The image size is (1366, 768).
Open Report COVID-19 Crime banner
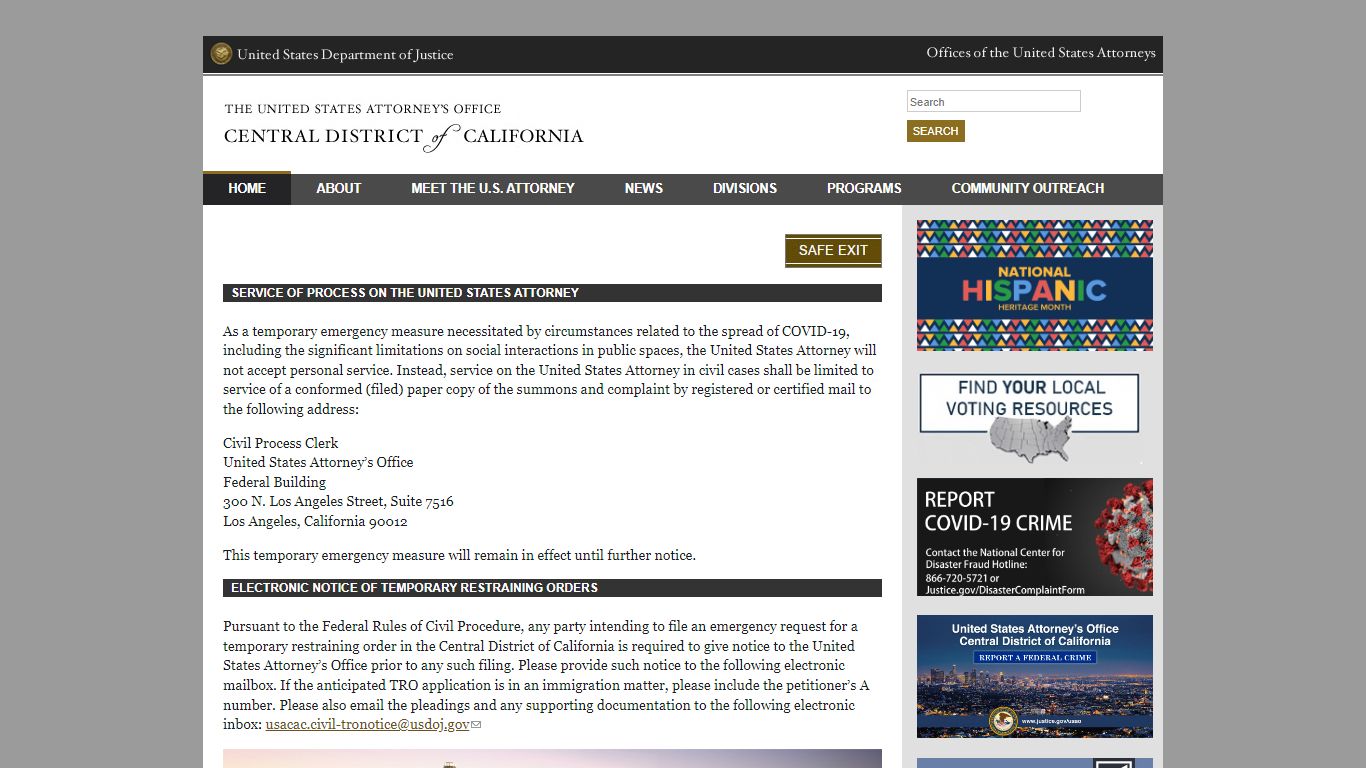point(1034,537)
